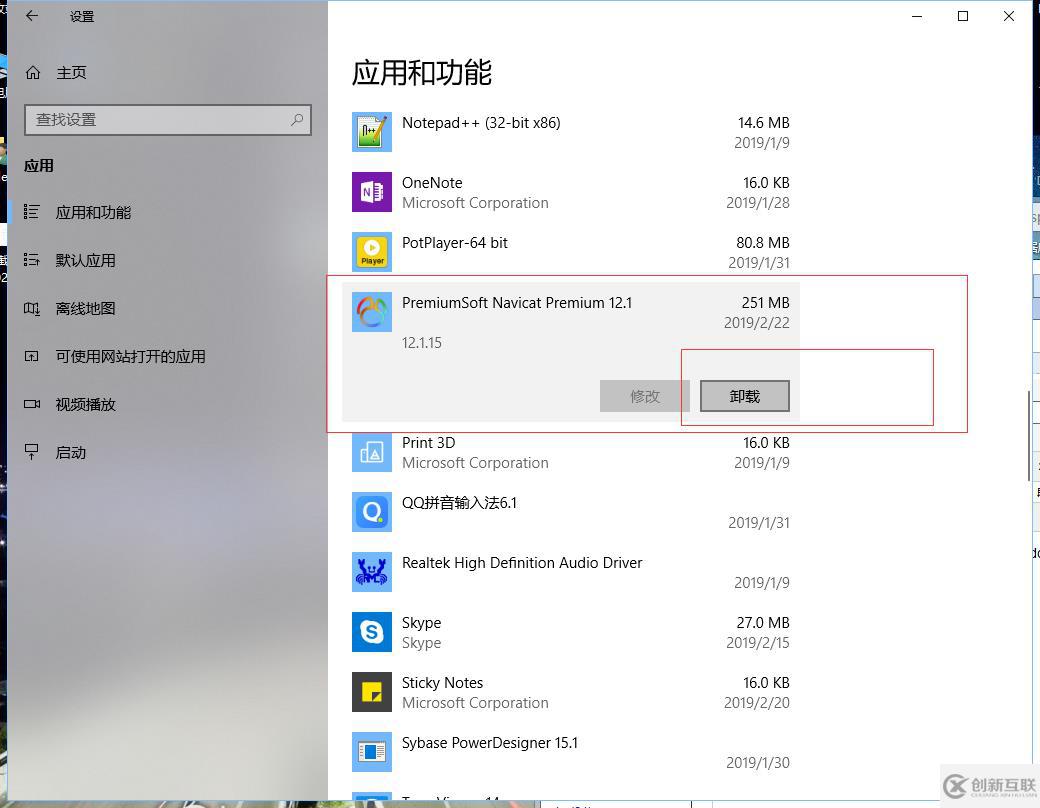Select the QQ拼音输入法6.1 entry
This screenshot has height=808, width=1040.
point(459,503)
